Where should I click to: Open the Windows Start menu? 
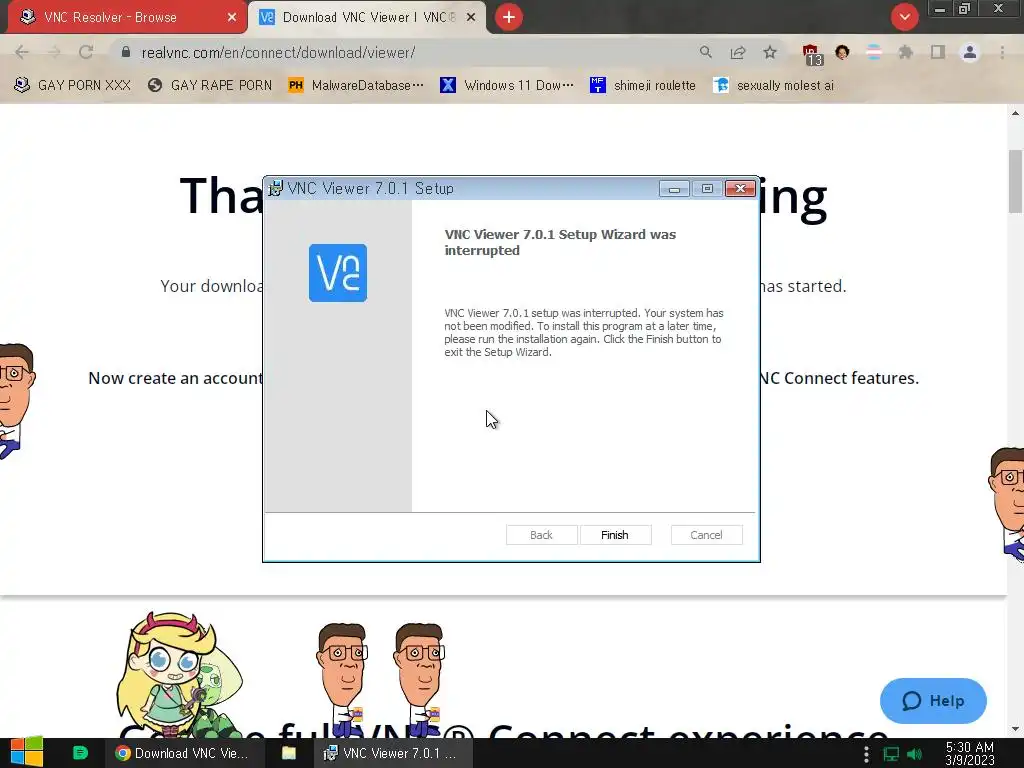pos(27,752)
